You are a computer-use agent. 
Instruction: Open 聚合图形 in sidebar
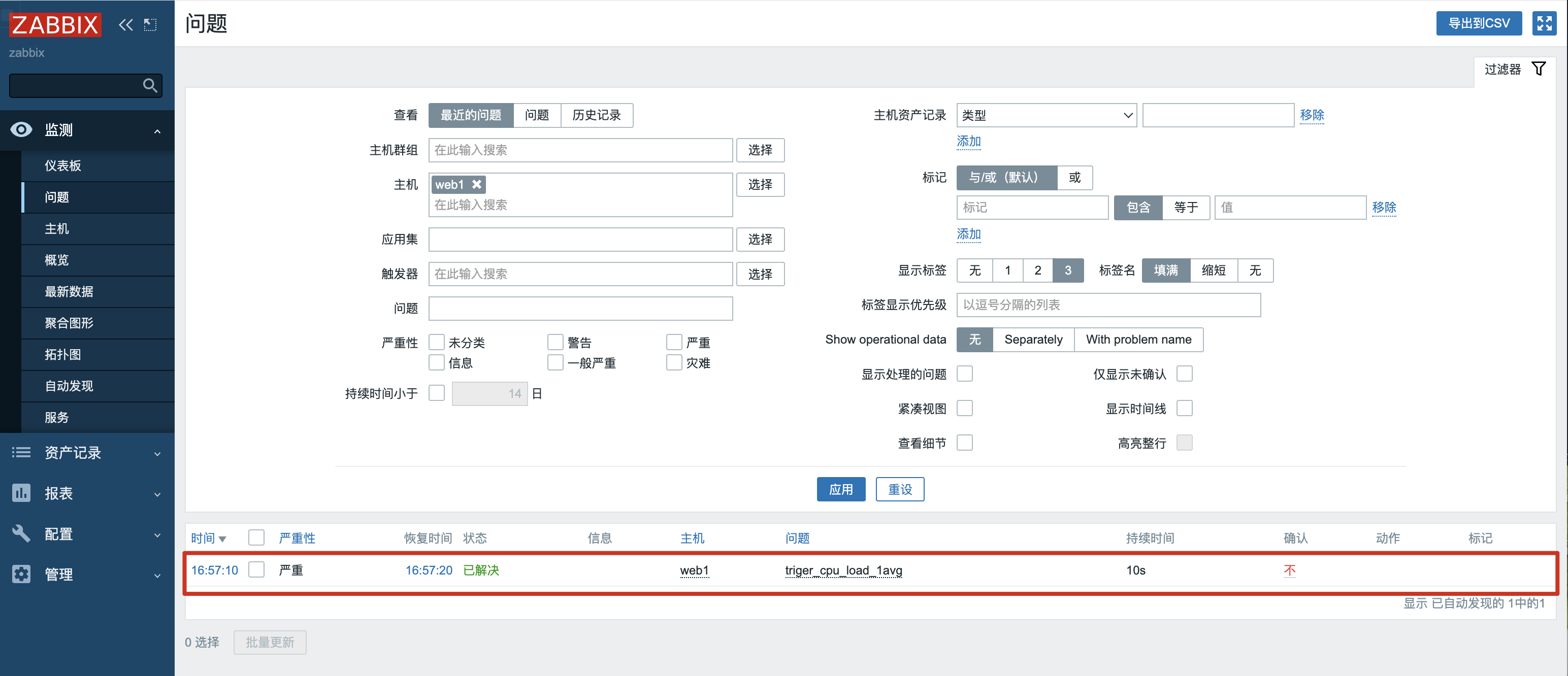click(97, 323)
